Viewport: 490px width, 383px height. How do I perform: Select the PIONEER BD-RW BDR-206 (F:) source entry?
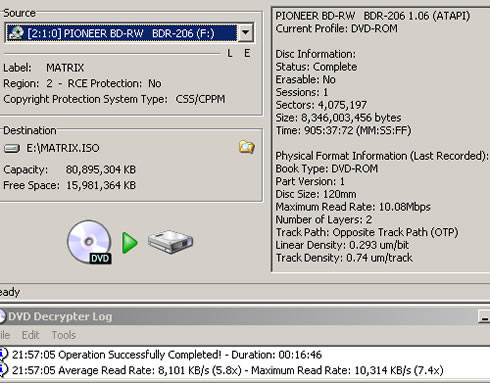pos(121,33)
